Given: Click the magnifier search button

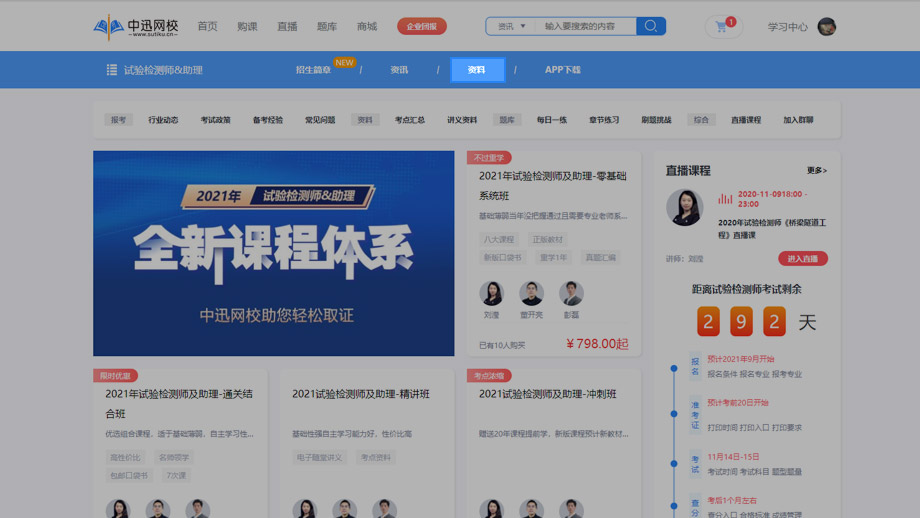Looking at the screenshot, I should (x=651, y=26).
